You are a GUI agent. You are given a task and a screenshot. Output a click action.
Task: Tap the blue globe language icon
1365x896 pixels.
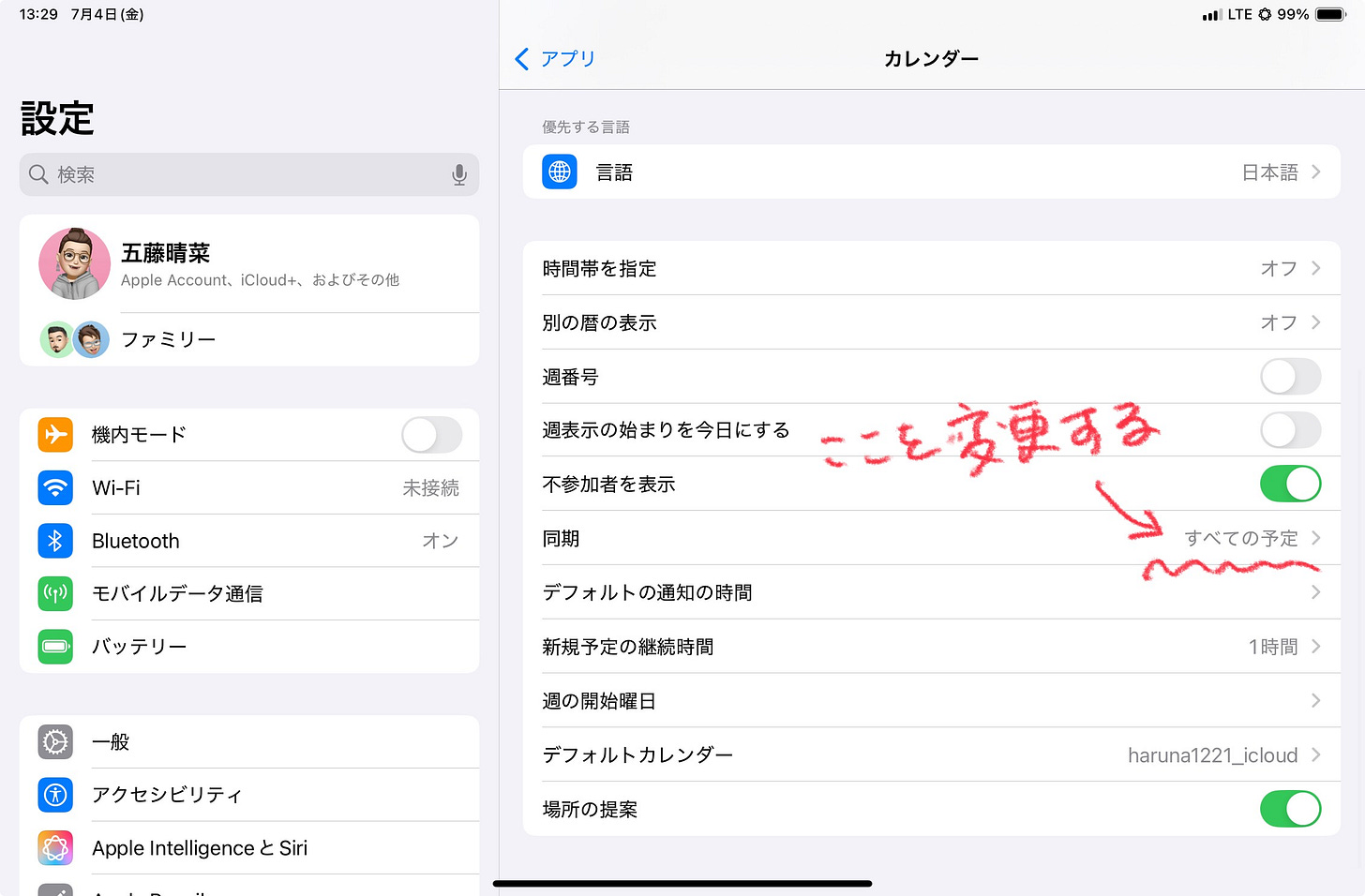click(560, 172)
